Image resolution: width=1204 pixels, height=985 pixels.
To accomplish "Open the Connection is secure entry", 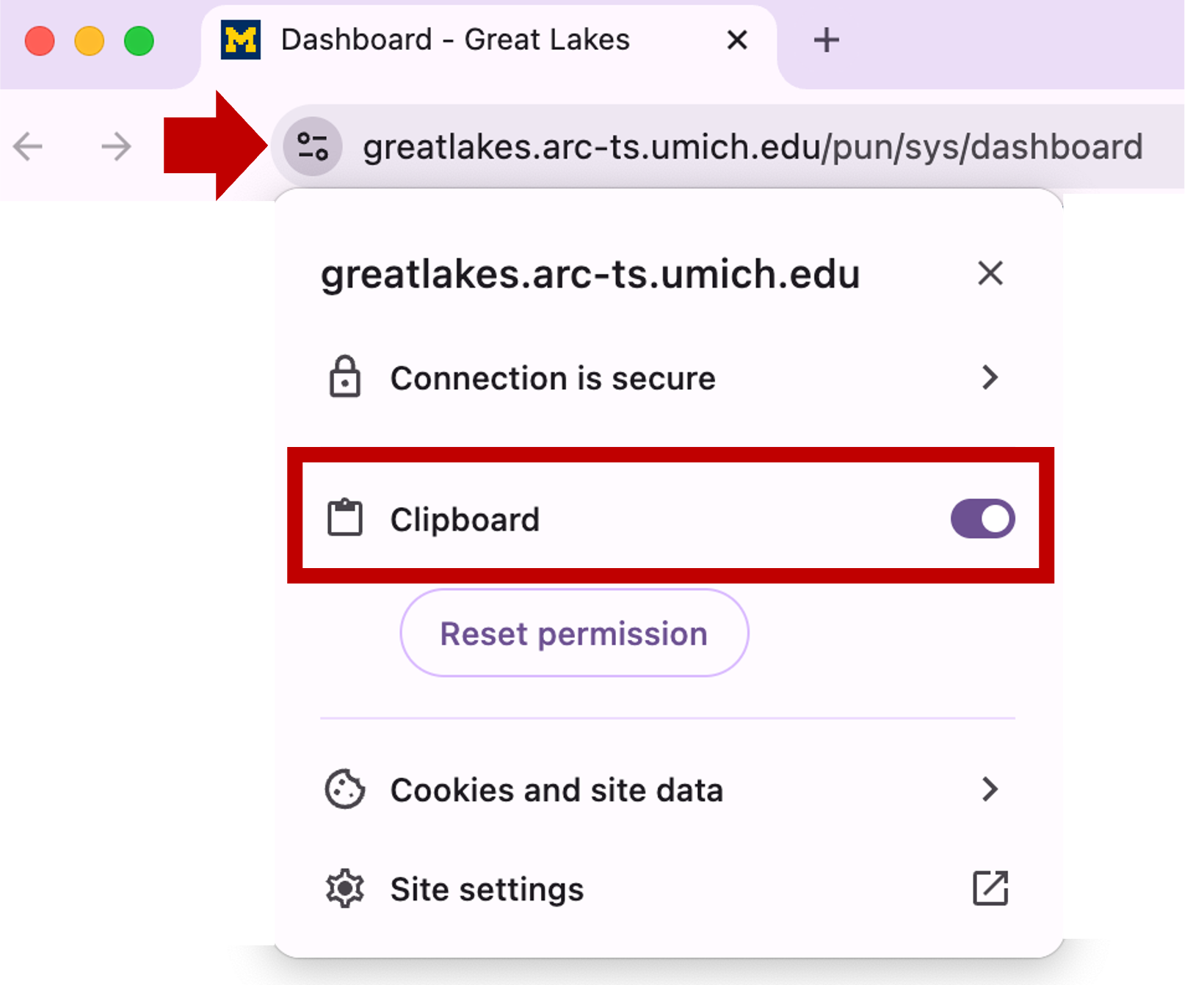I will (553, 379).
